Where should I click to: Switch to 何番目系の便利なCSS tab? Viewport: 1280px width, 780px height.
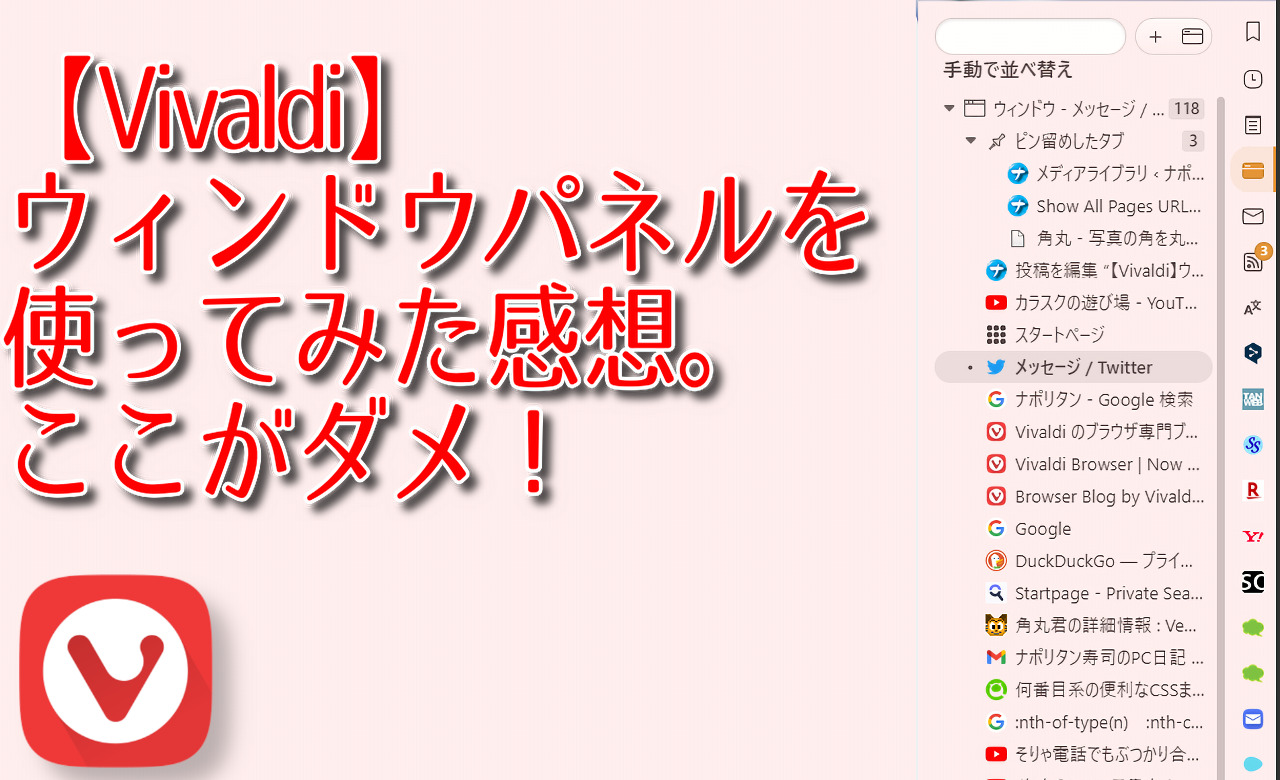pyautogui.click(x=1073, y=689)
